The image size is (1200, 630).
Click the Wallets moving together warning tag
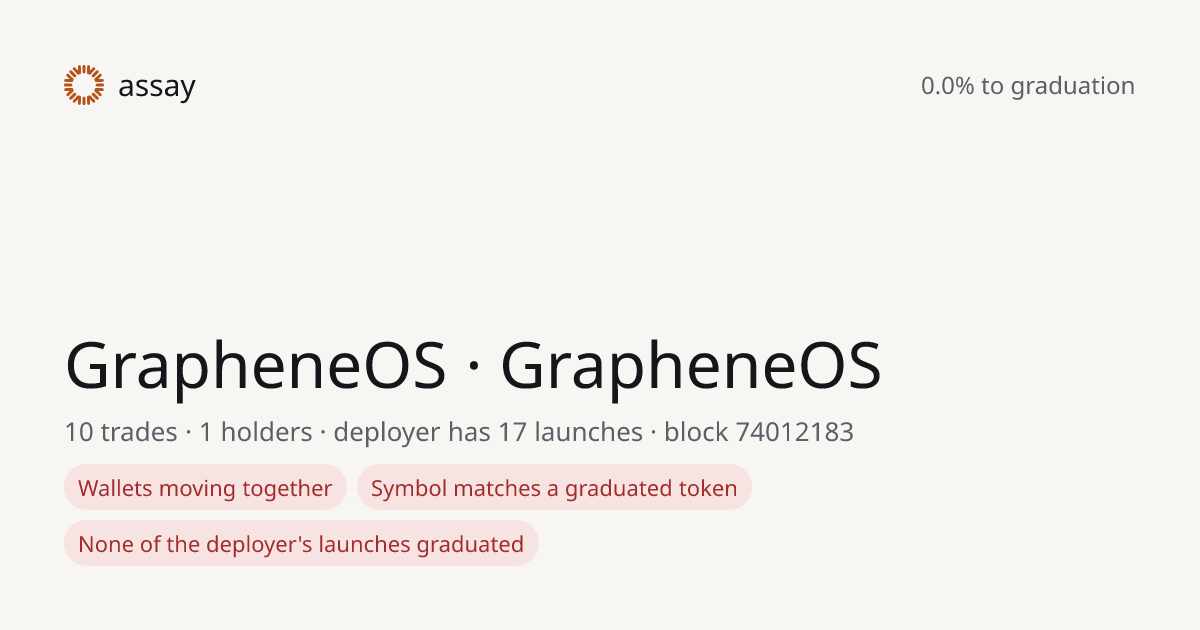pos(205,488)
